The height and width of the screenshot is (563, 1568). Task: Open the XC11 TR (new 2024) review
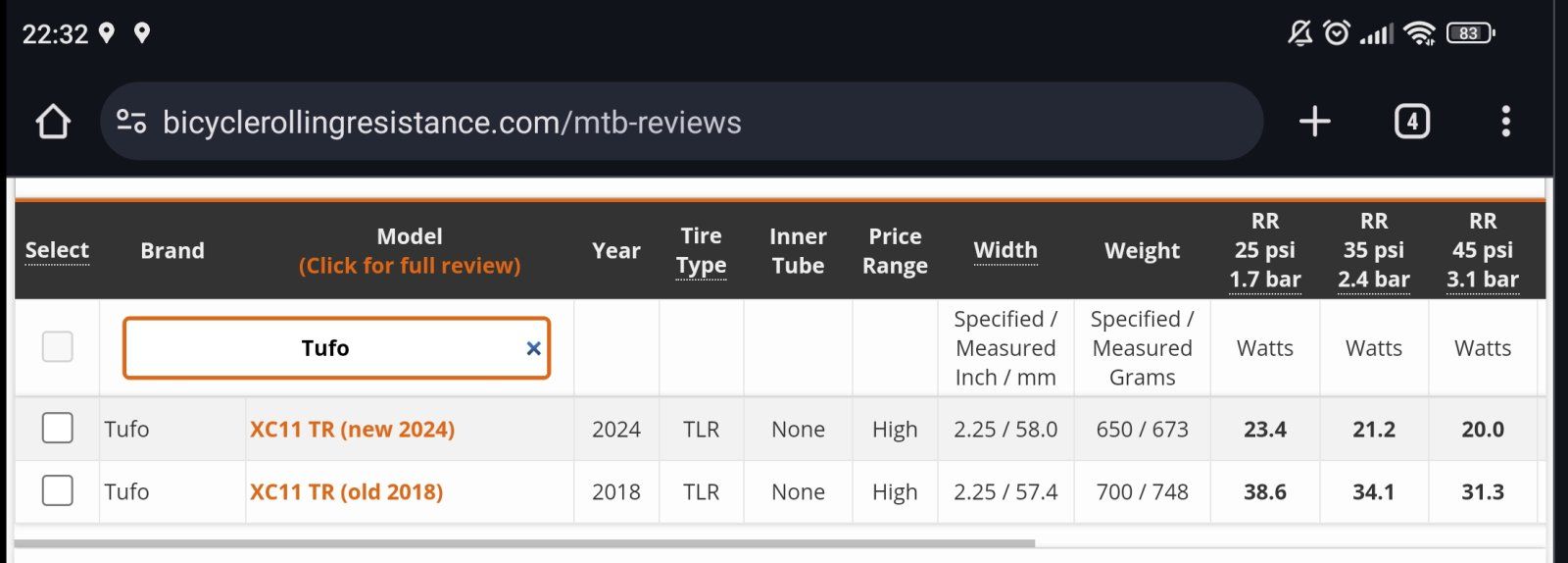[352, 430]
